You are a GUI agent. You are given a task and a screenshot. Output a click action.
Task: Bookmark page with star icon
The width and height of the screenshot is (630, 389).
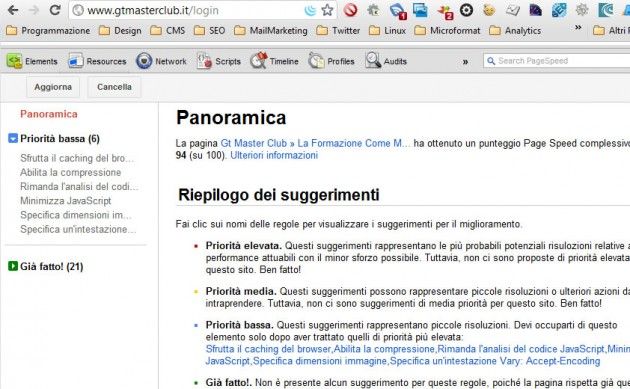tap(327, 10)
